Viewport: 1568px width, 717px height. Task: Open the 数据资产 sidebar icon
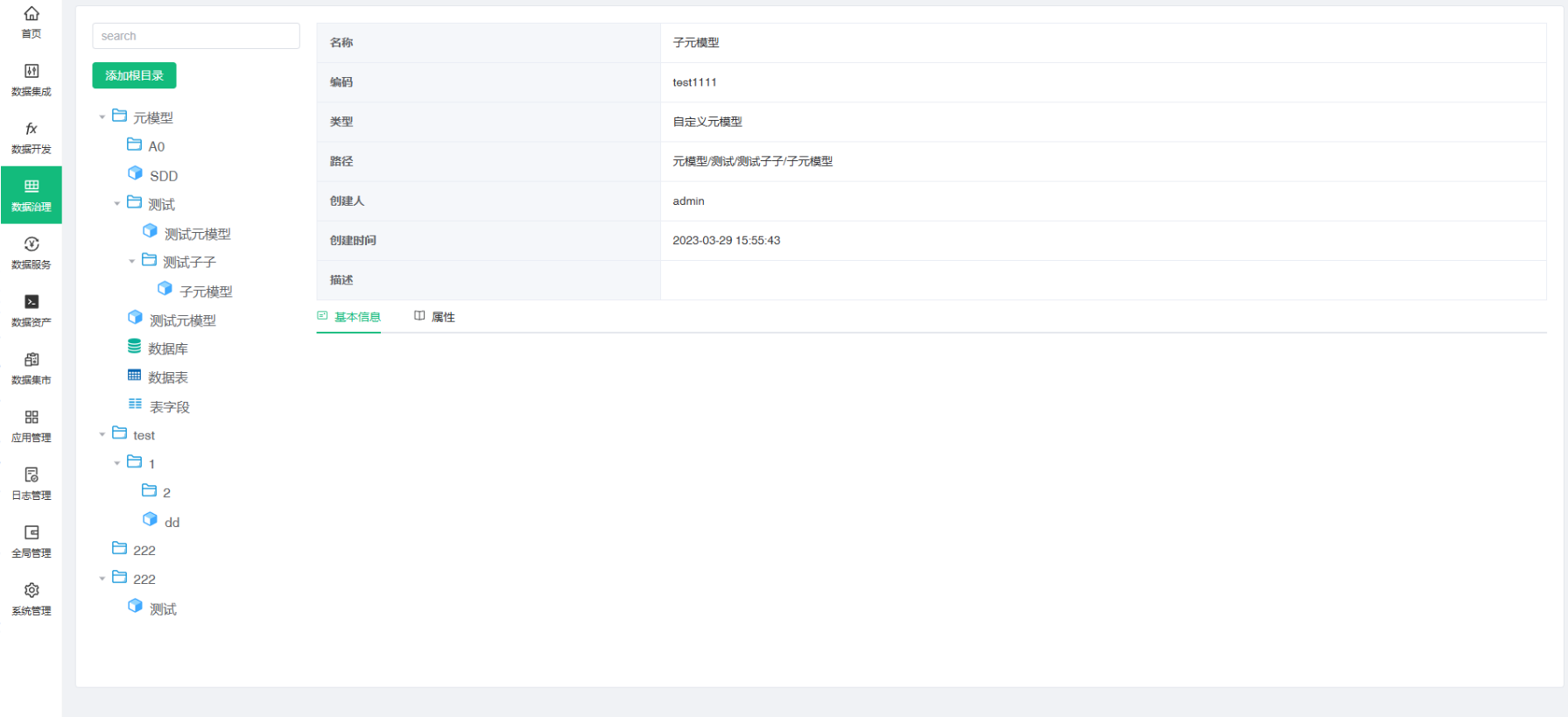(x=32, y=302)
